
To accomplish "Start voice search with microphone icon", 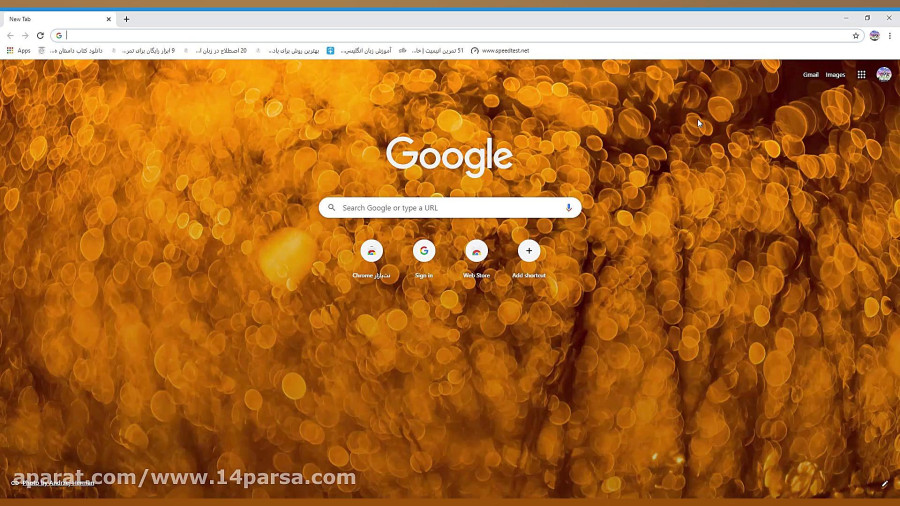I will pos(568,208).
